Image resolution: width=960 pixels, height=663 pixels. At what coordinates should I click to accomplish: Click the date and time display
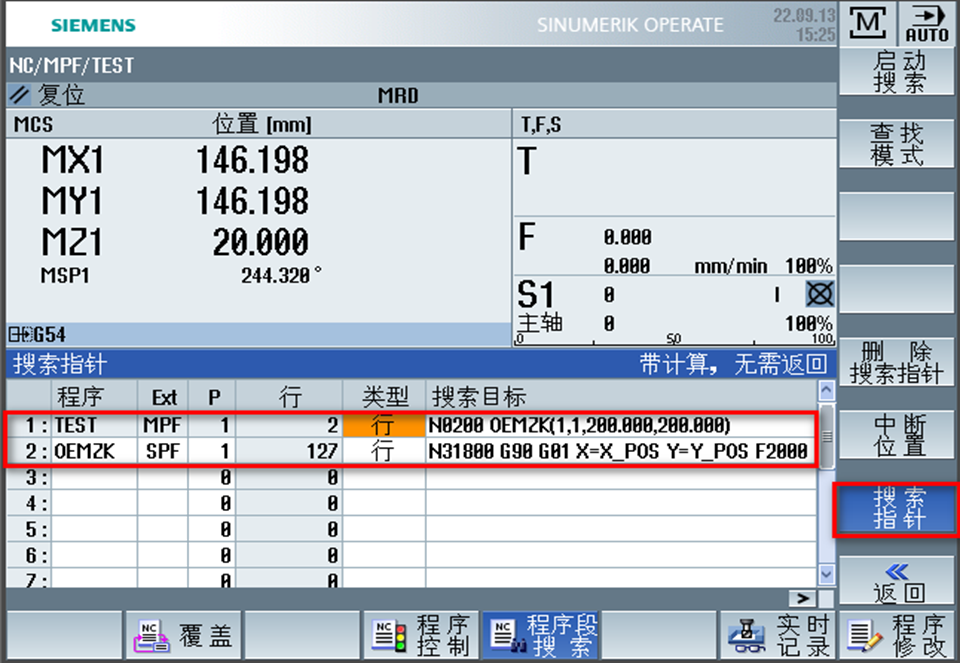[804, 24]
